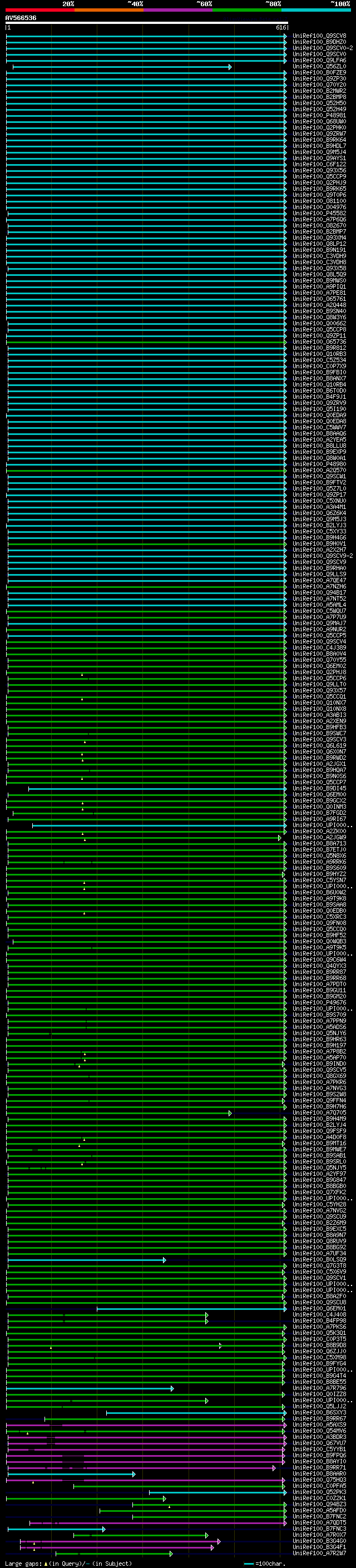Click the white query sequence bar
The width and height of the screenshot is (356, 1568).
click(x=147, y=23)
